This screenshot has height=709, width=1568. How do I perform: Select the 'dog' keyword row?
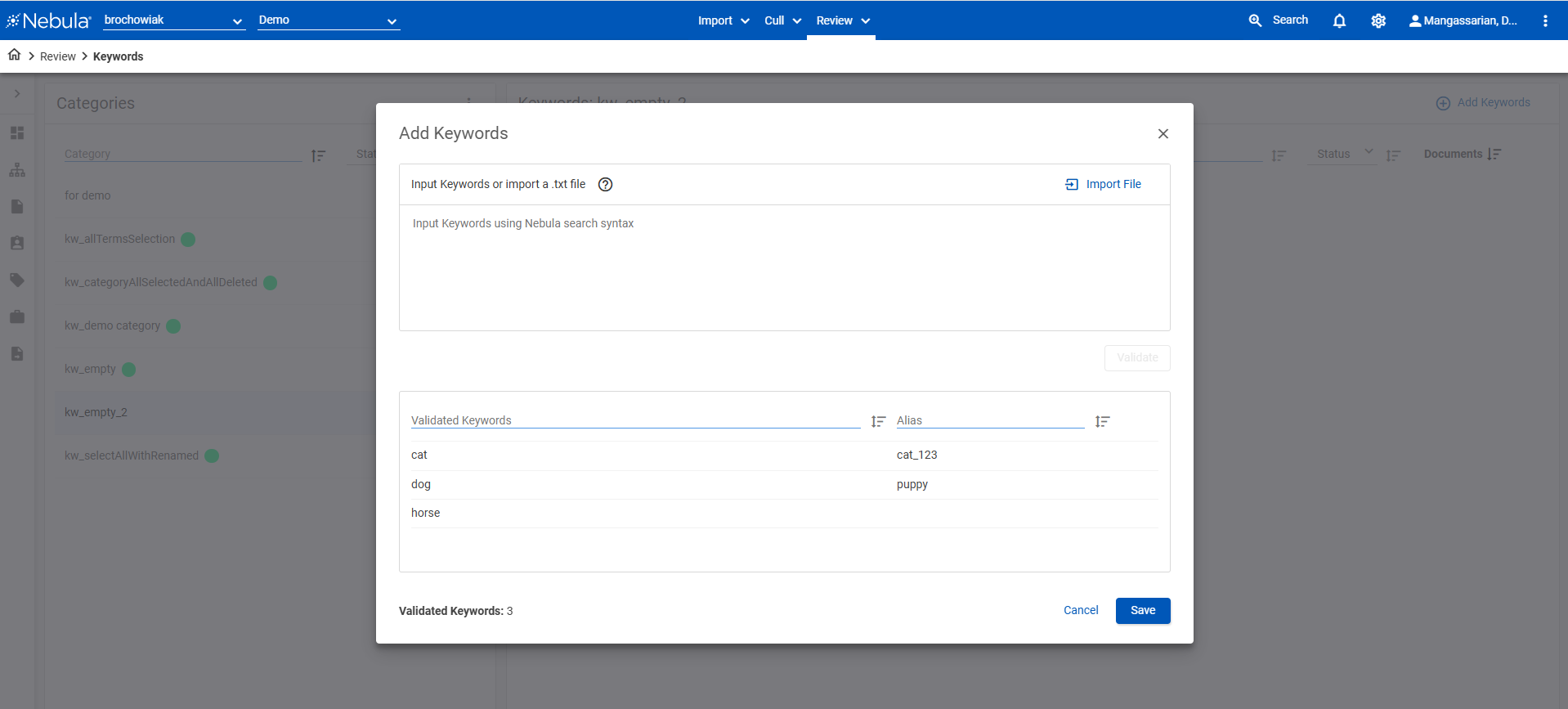(x=784, y=485)
